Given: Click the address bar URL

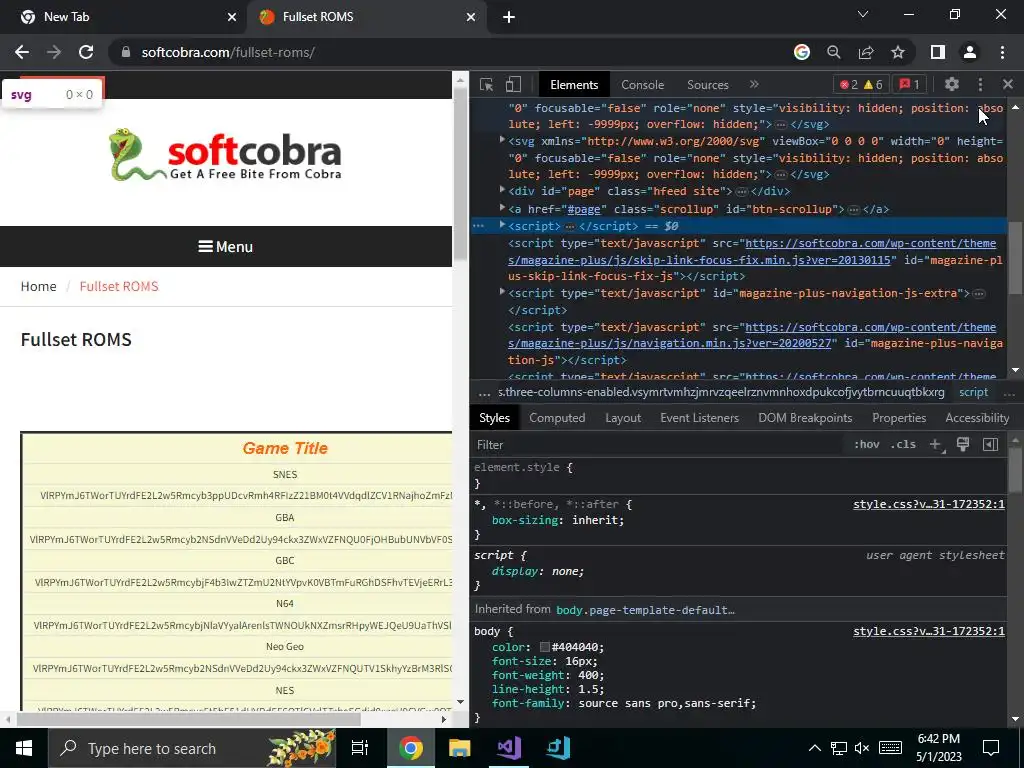Looking at the screenshot, I should [x=228, y=52].
